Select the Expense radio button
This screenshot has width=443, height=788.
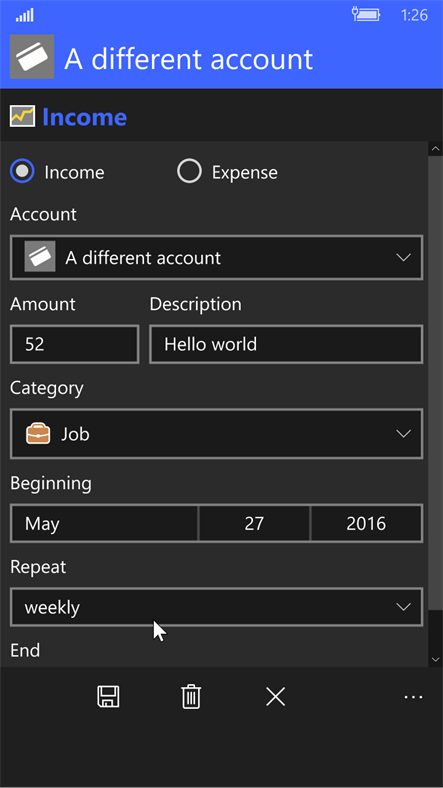[189, 172]
